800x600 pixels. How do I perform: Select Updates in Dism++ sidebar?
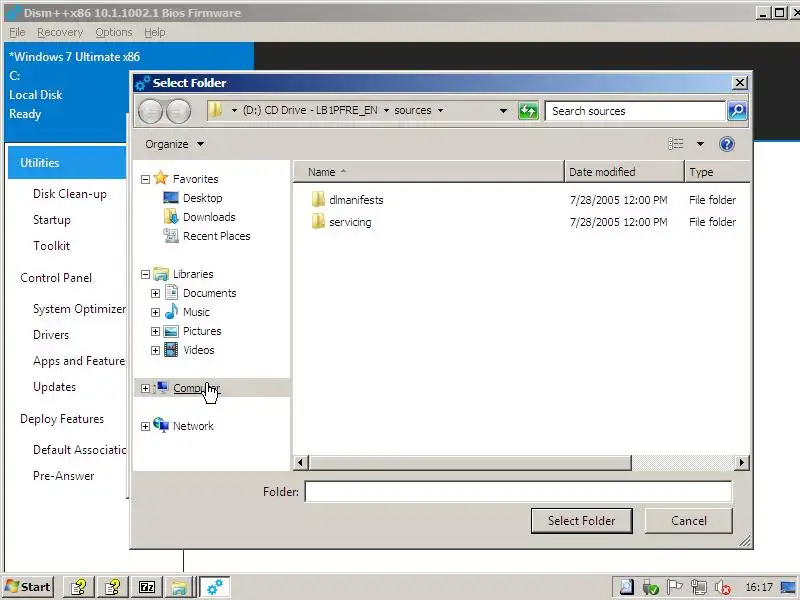coord(55,387)
